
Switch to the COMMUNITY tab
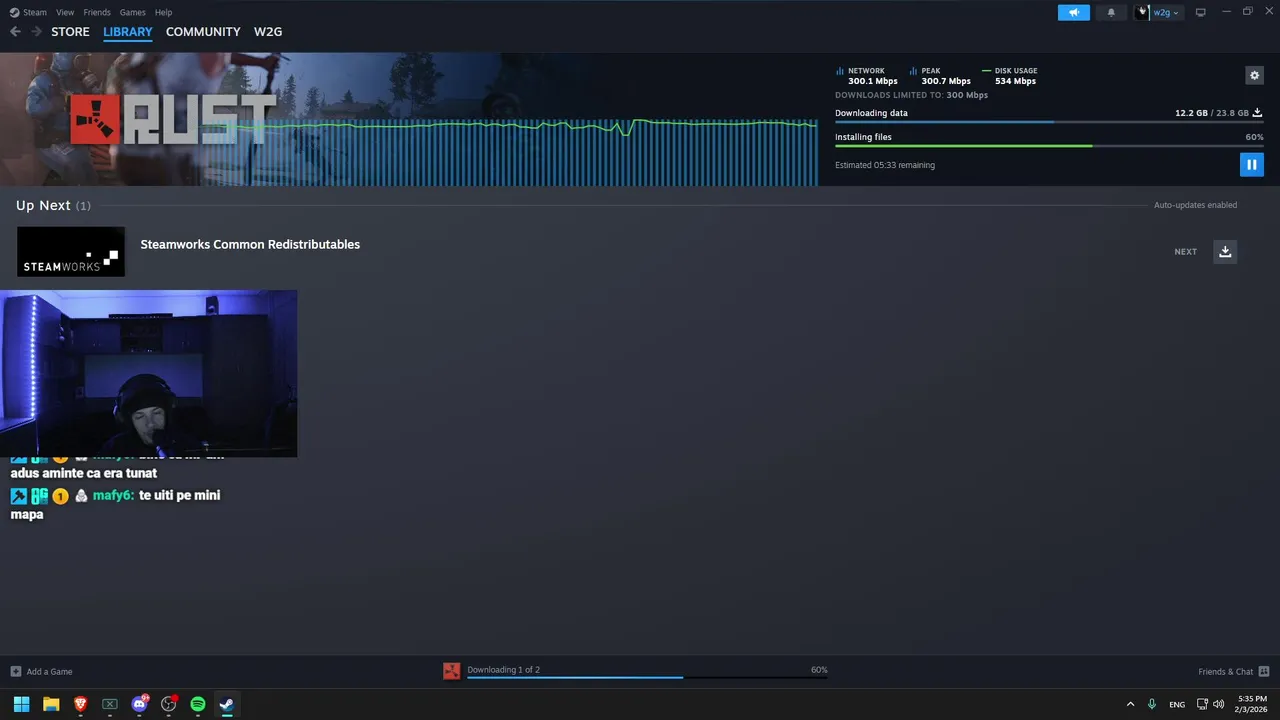[203, 32]
